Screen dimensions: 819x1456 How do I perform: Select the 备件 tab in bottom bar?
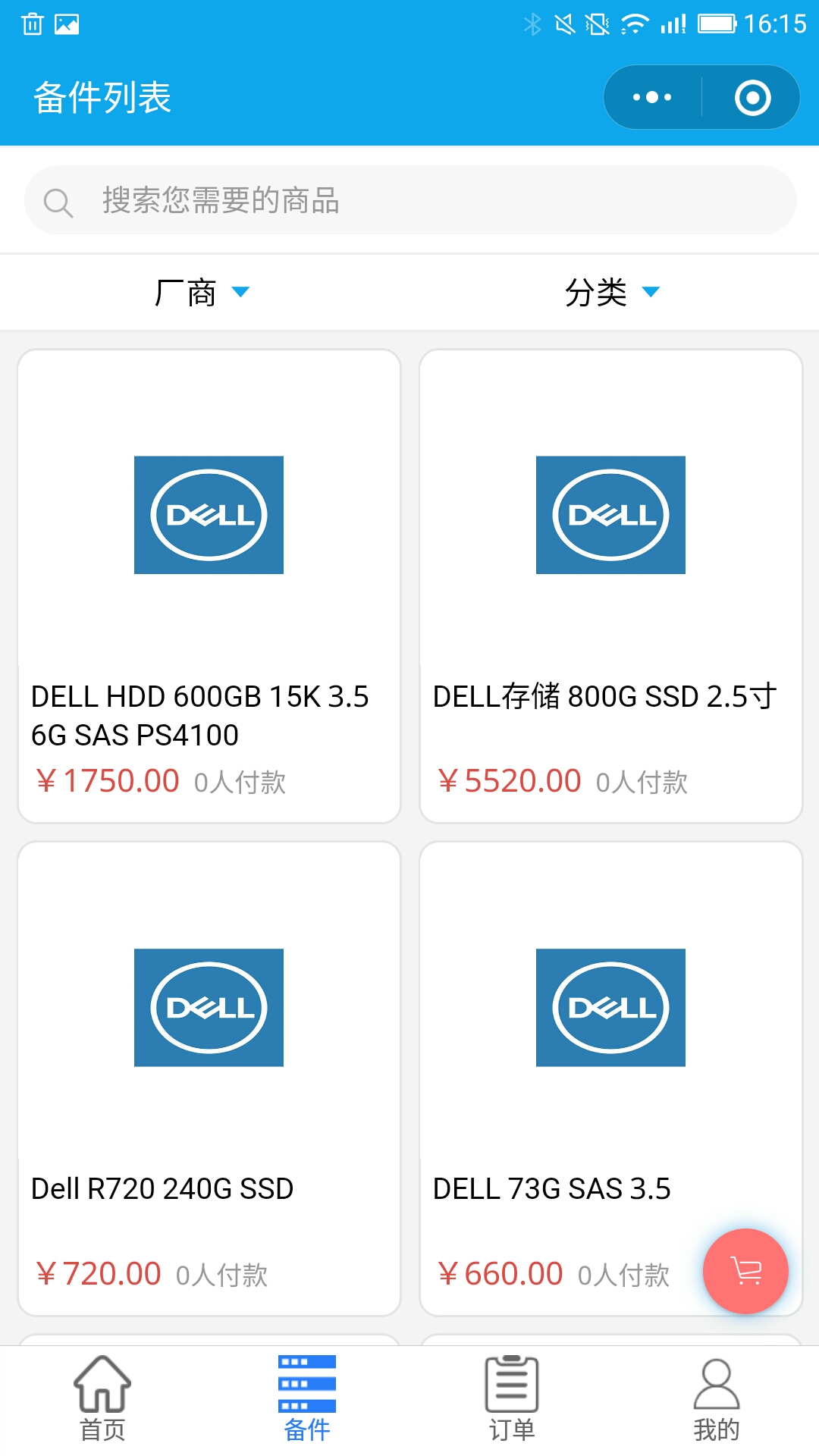coord(307,1398)
